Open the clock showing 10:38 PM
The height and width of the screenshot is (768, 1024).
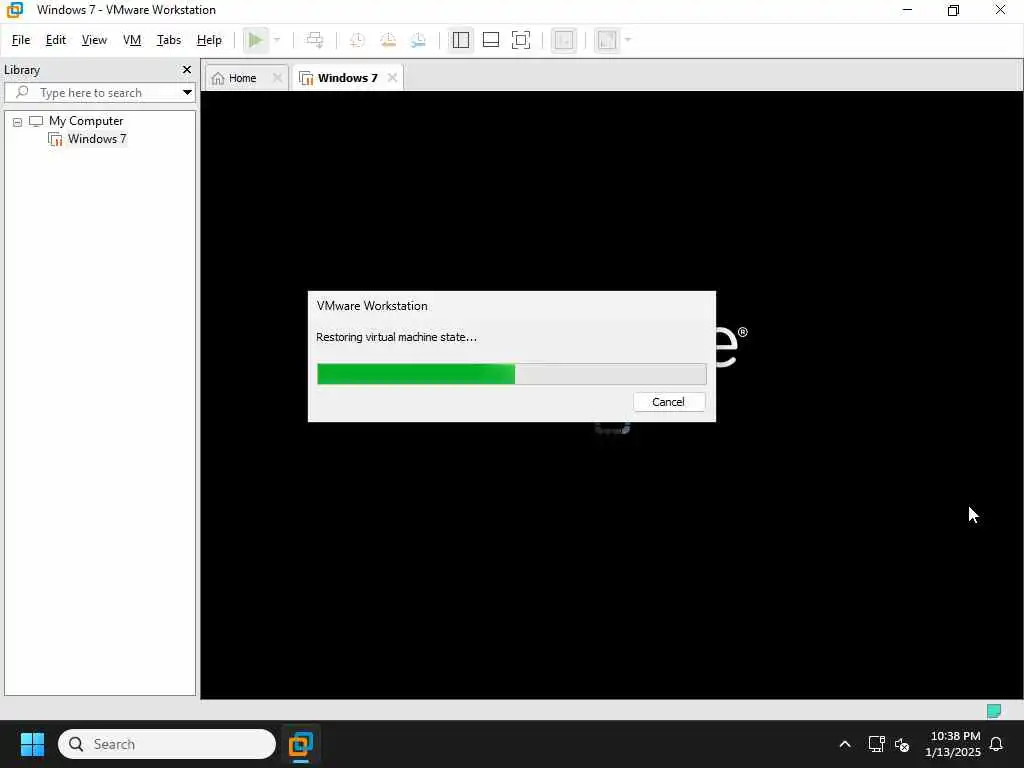point(953,744)
